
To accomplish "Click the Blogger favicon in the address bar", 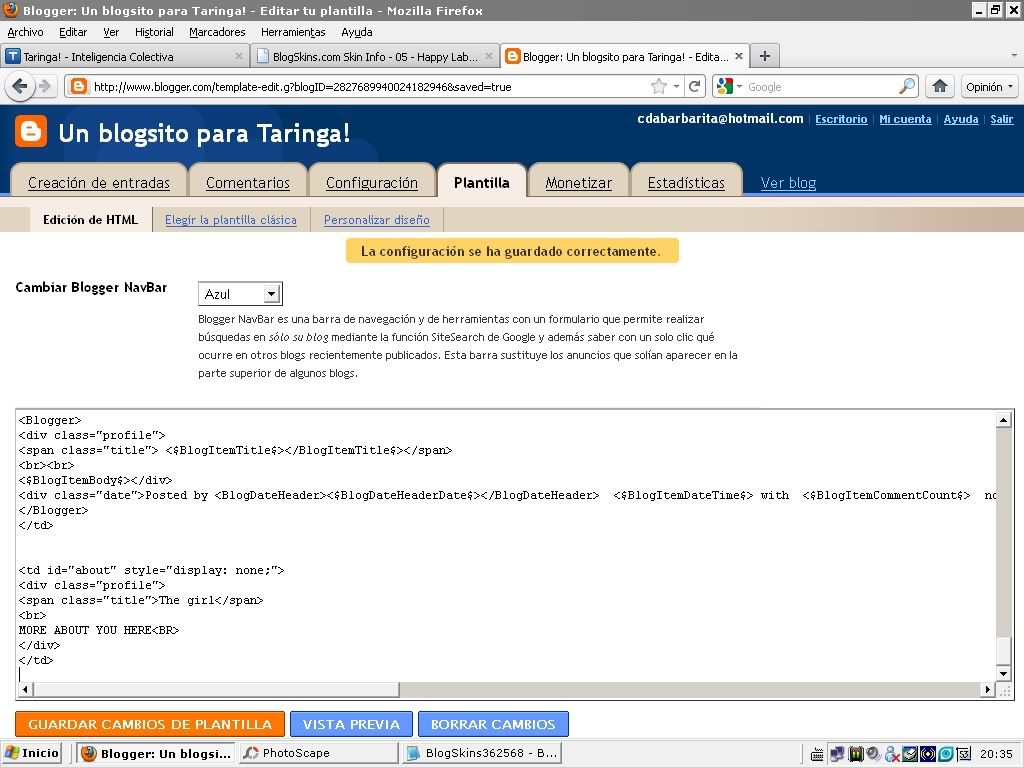I will 78,86.
